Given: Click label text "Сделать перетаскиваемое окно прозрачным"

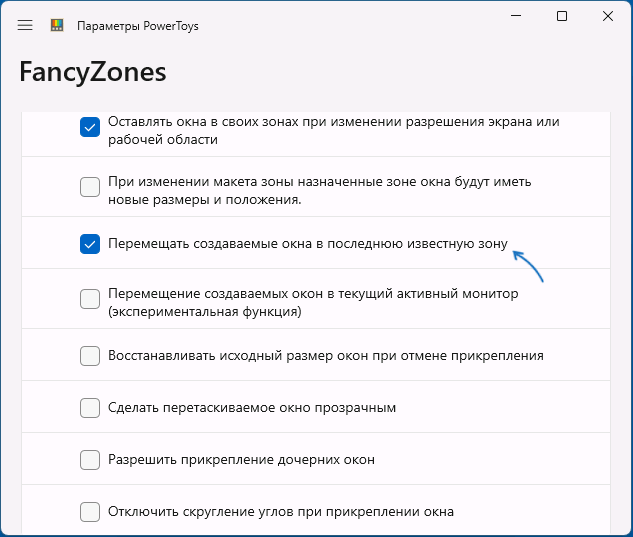Looking at the screenshot, I should pos(253,408).
